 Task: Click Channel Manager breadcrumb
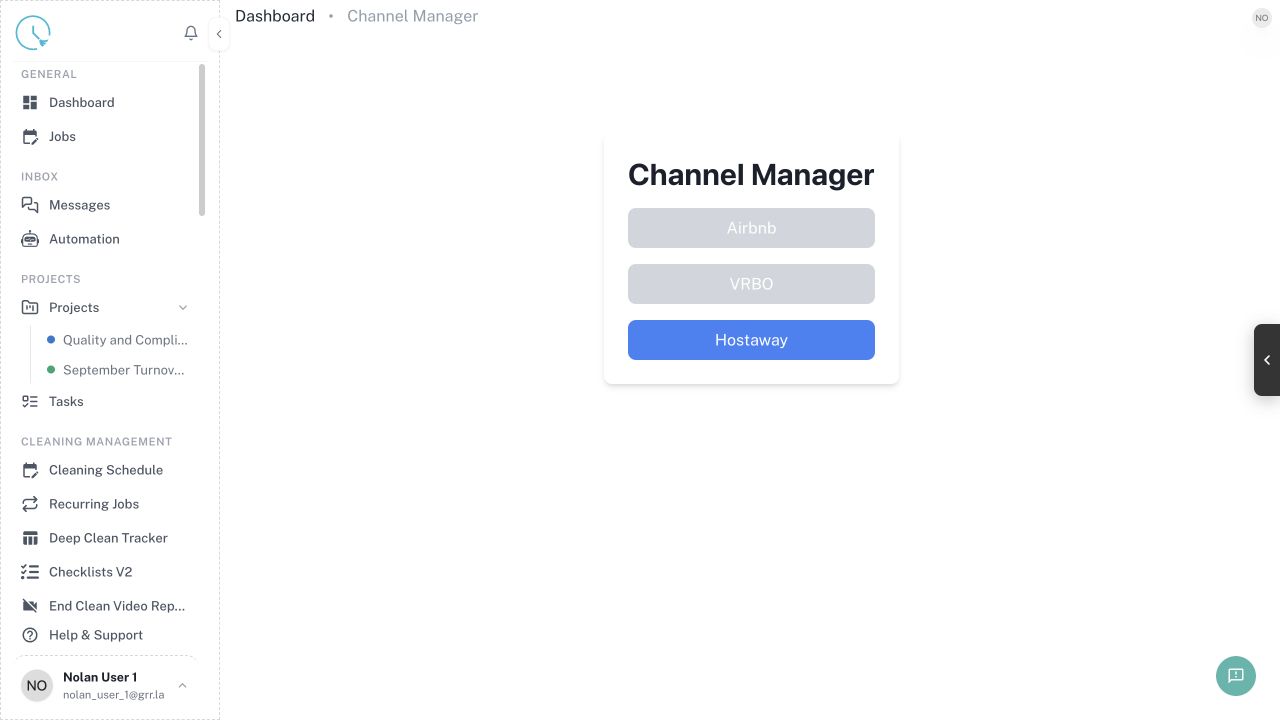tap(412, 16)
